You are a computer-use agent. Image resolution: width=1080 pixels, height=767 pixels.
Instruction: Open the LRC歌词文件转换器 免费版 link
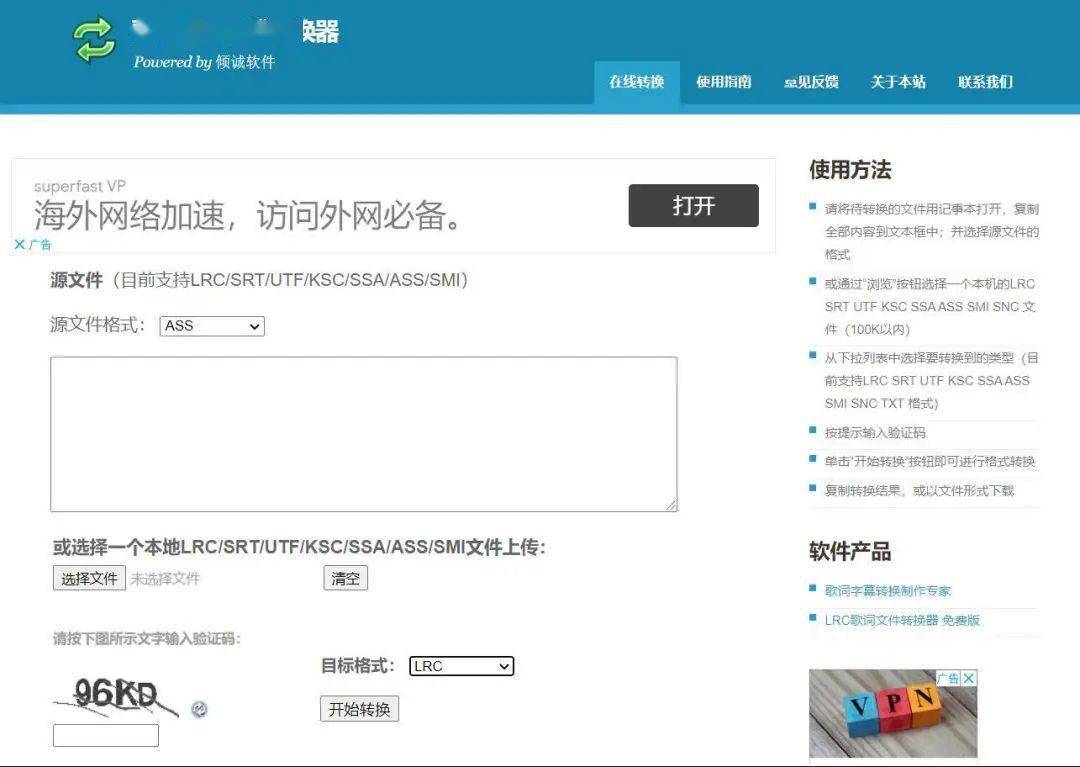[x=902, y=620]
